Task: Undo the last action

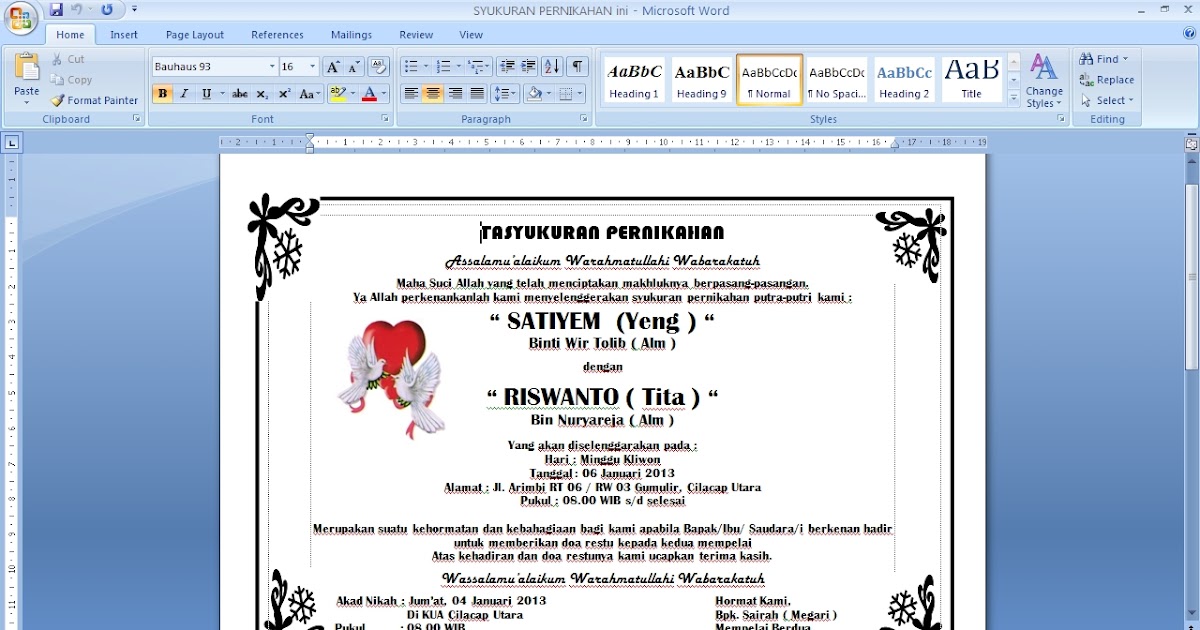Action: coord(76,10)
